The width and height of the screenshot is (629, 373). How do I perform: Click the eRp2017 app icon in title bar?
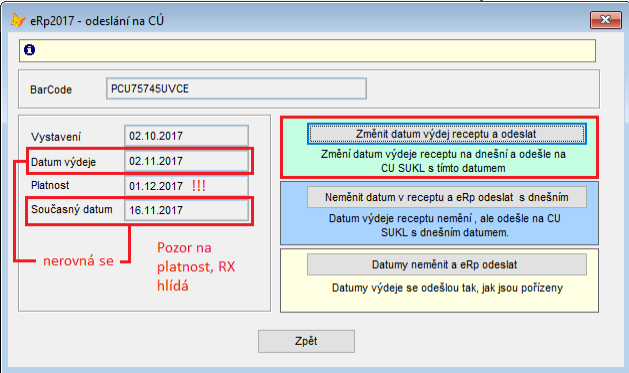click(x=18, y=20)
